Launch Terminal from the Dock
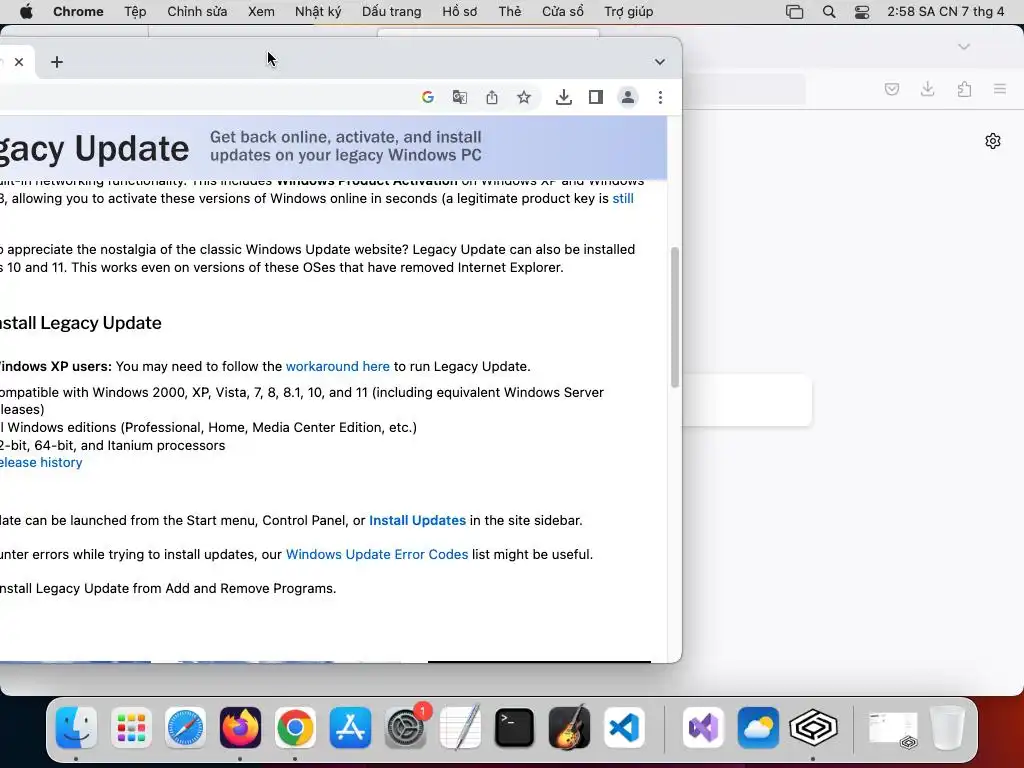The image size is (1024, 768). tap(515, 728)
